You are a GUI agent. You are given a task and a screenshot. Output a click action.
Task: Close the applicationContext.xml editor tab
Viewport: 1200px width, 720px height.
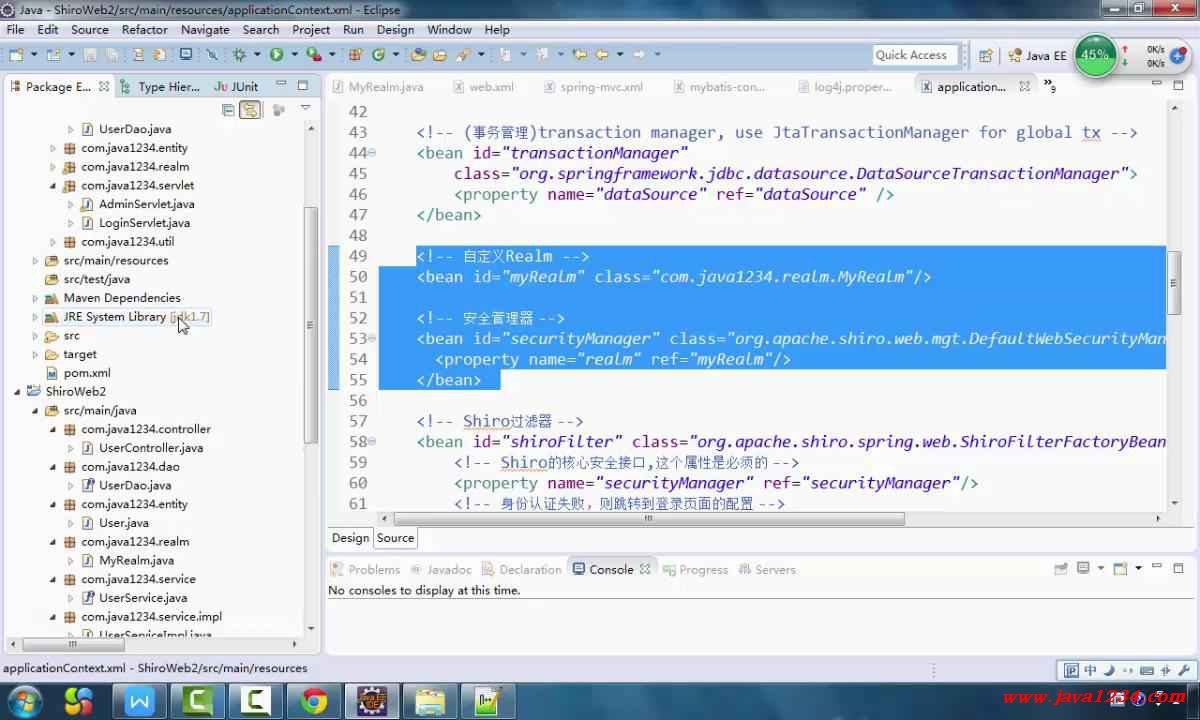1024,87
